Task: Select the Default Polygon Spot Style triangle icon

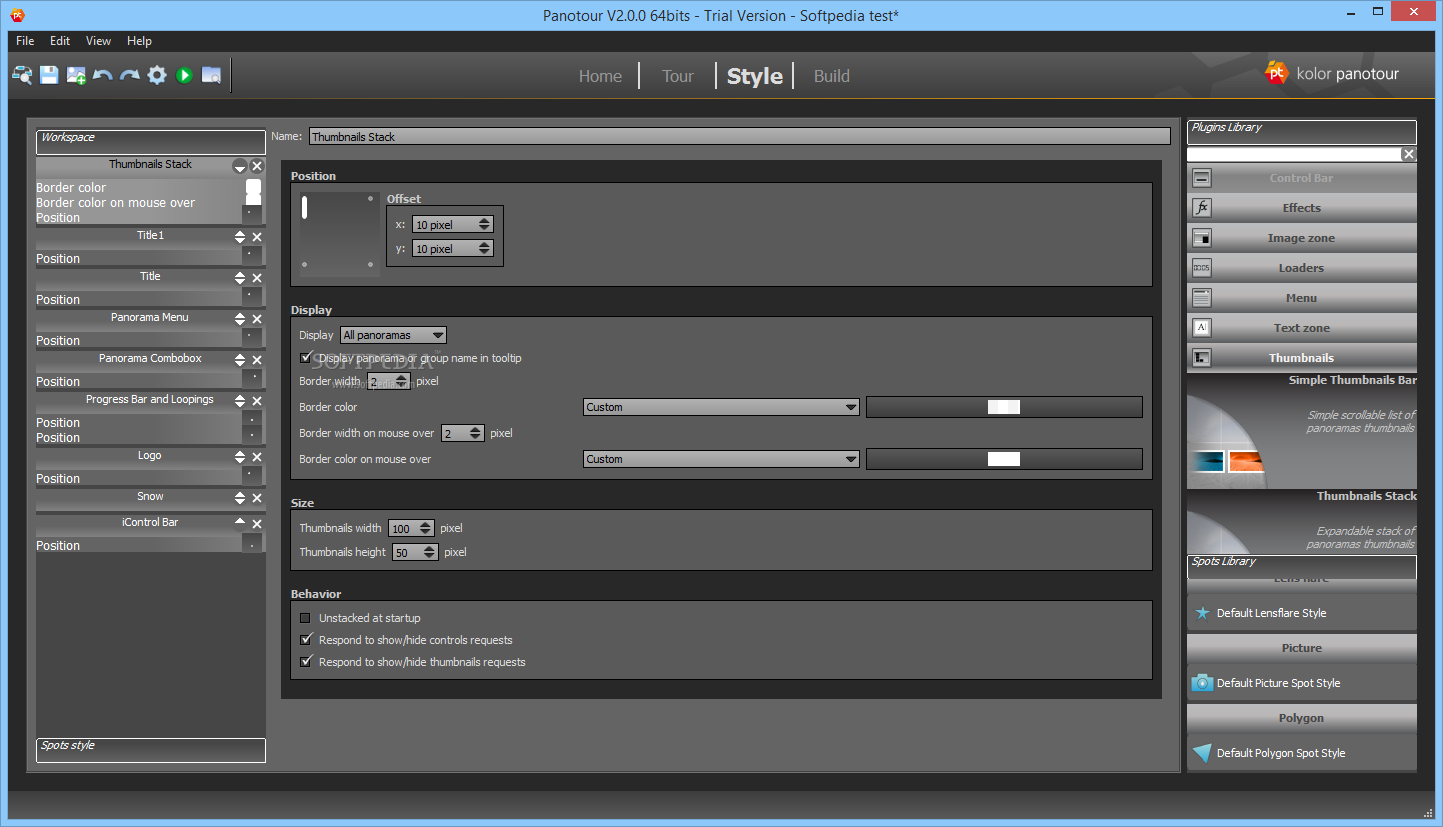Action: (1202, 753)
